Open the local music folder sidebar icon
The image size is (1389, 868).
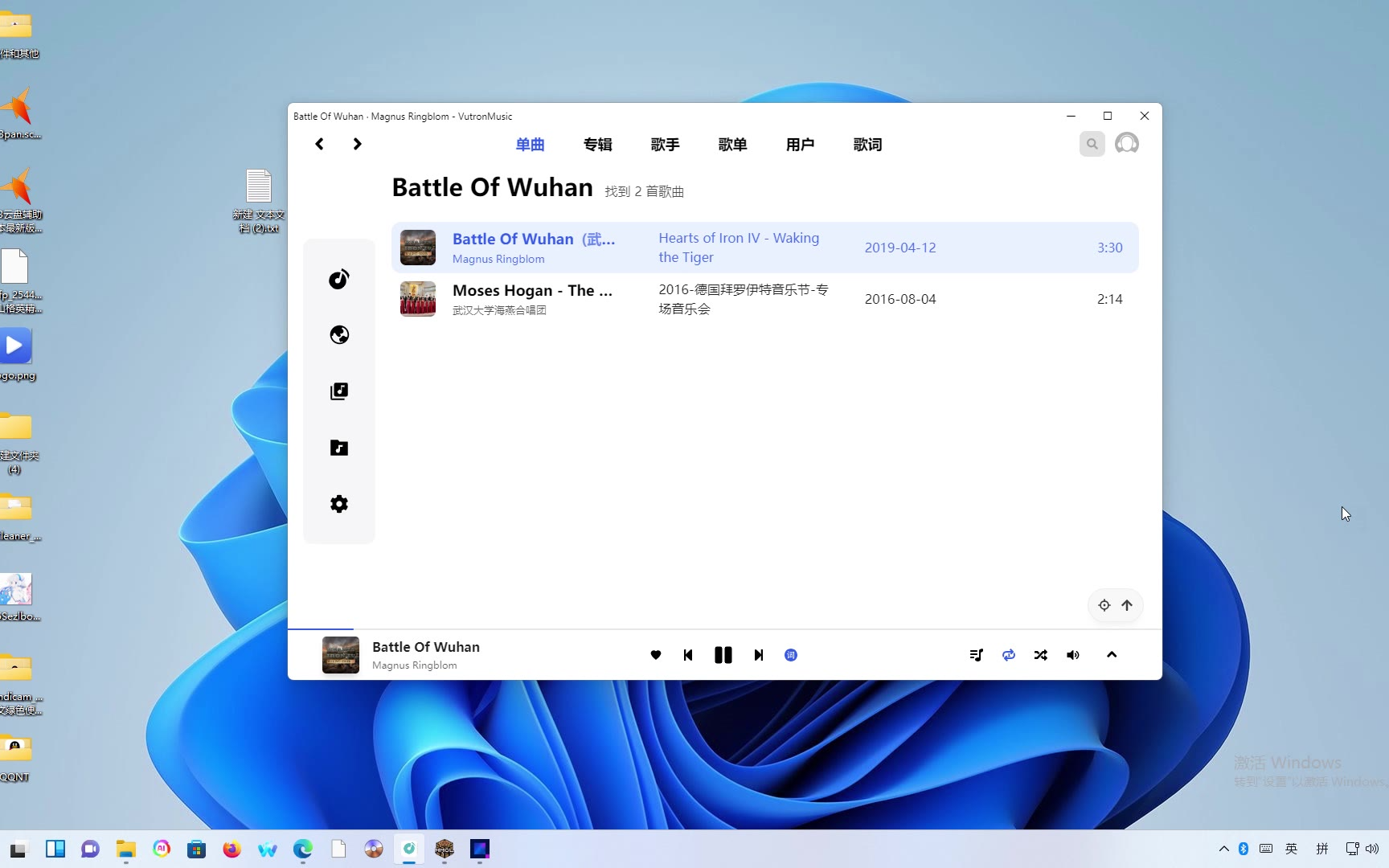[339, 448]
